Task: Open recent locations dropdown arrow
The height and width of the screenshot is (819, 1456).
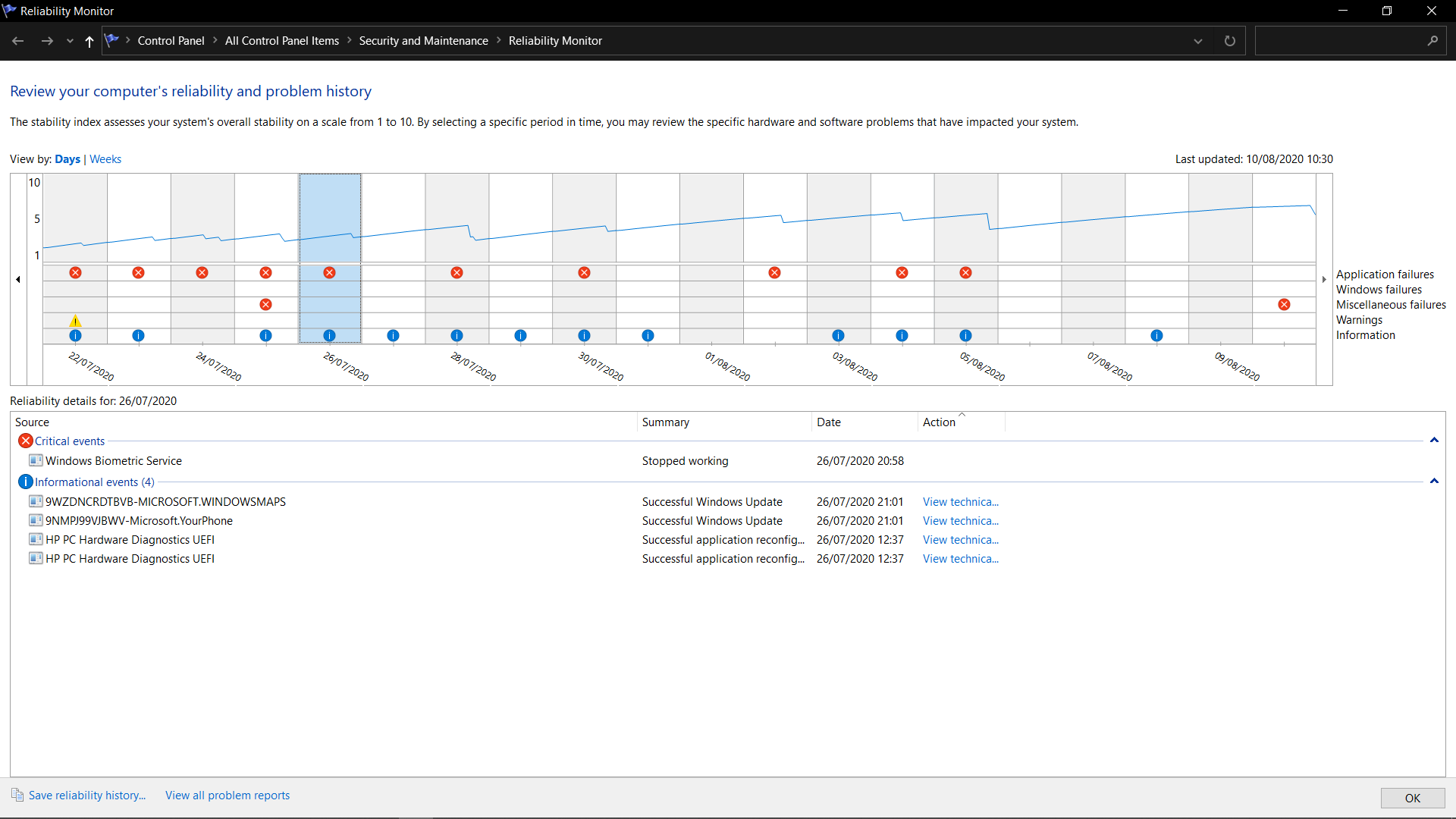Action: (70, 41)
